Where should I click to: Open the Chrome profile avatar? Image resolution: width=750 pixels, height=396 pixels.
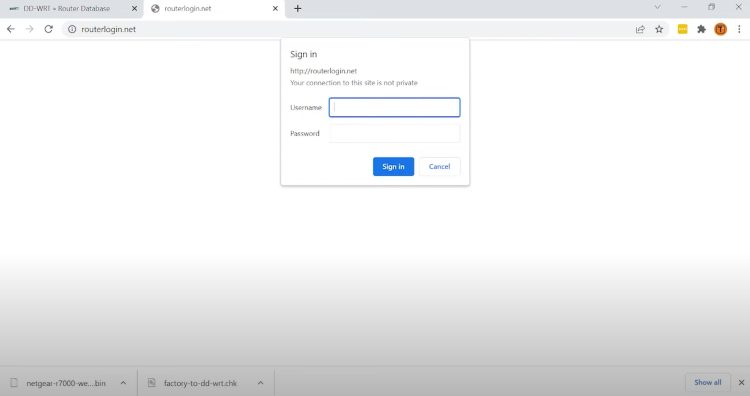pos(720,29)
